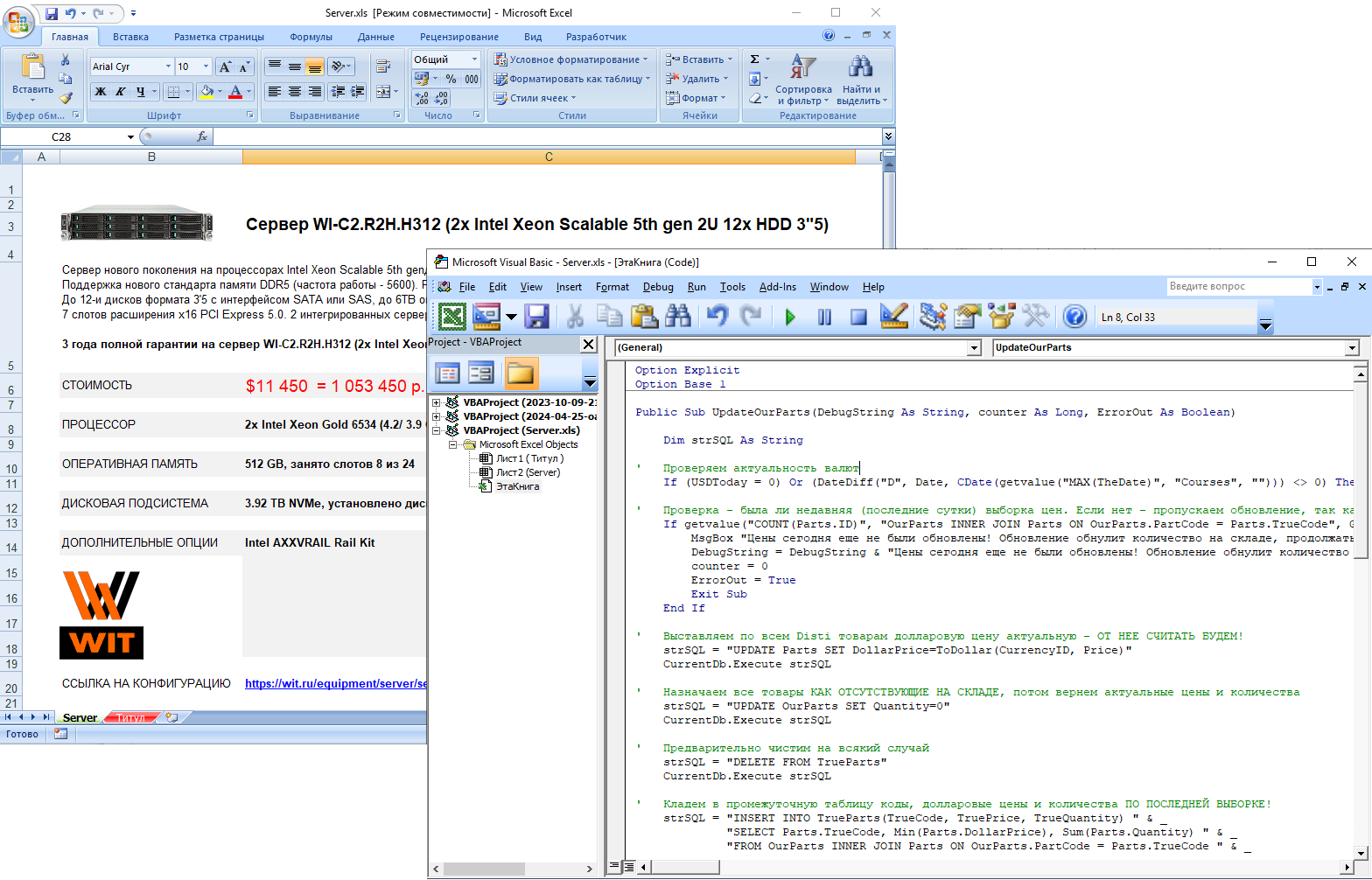Expand VBAProject (2023-10-09) tree node
Viewport: 1372px width, 880px height.
pos(436,402)
